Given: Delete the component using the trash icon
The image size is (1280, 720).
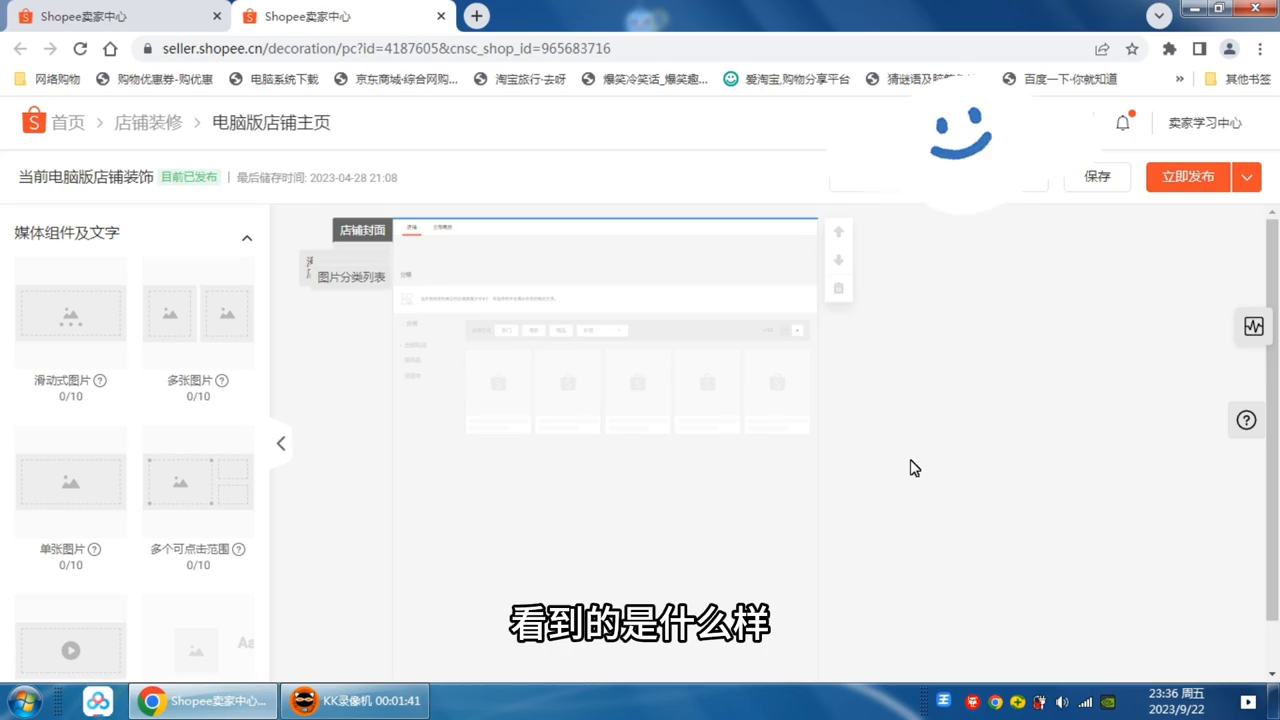Looking at the screenshot, I should (838, 288).
